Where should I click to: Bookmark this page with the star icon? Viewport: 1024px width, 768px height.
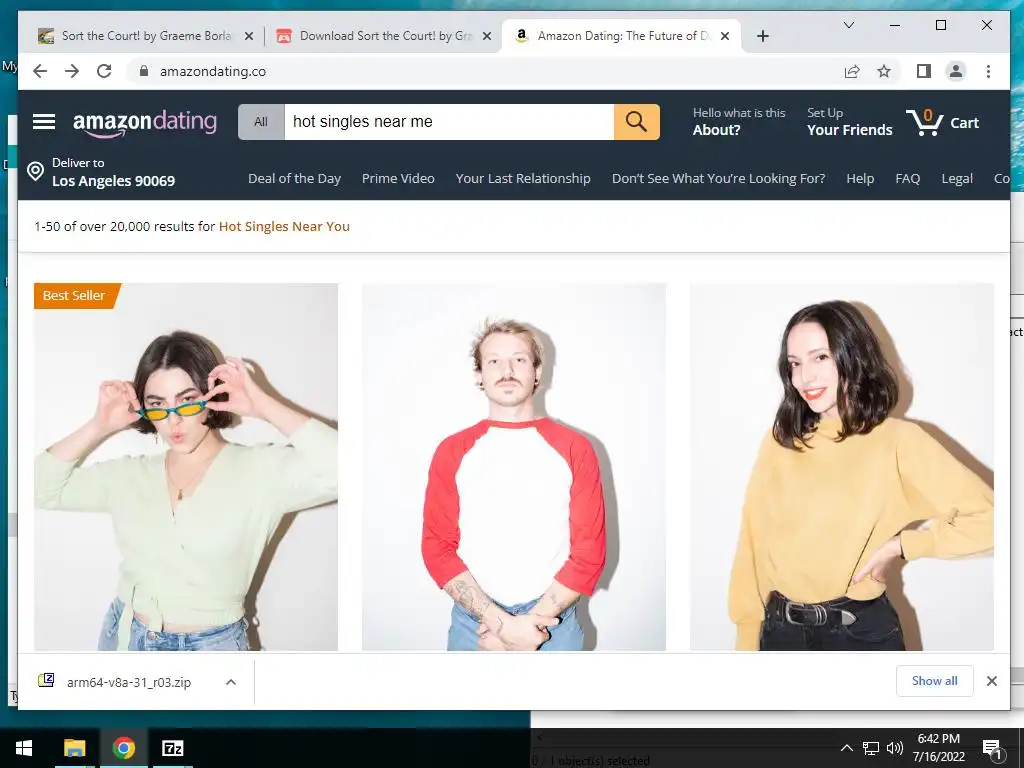tap(884, 71)
